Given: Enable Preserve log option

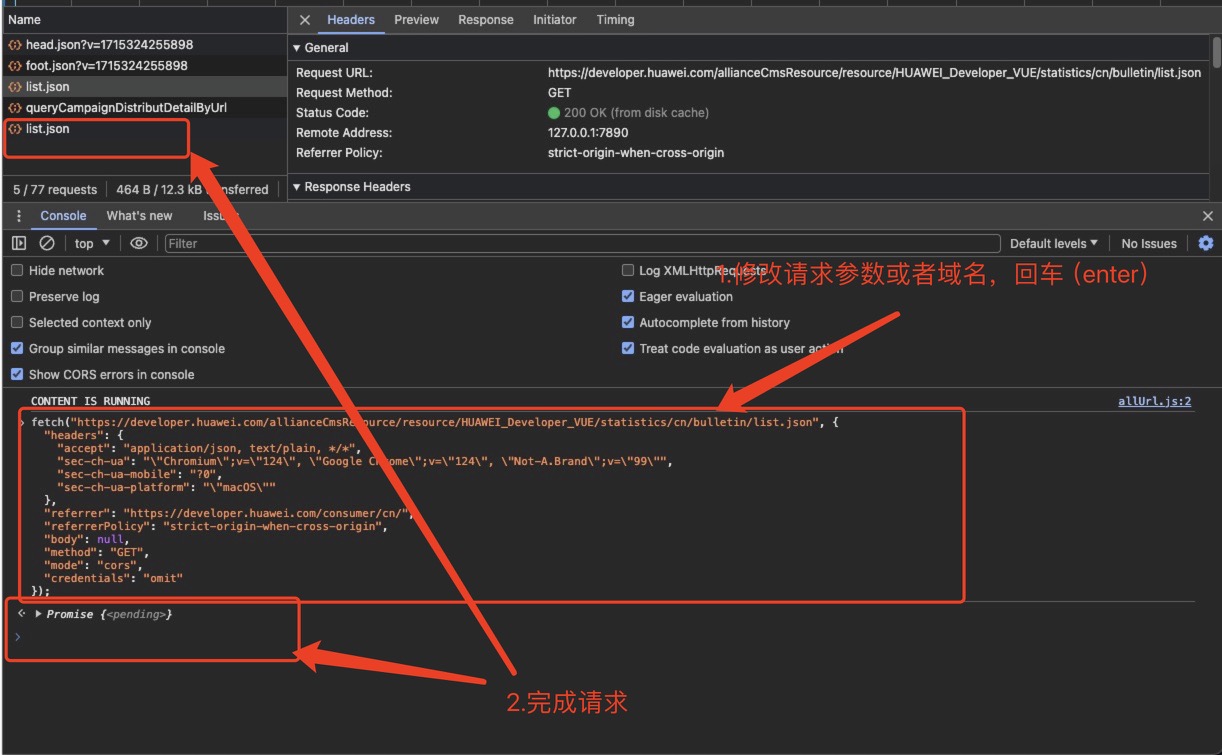Looking at the screenshot, I should [17, 297].
